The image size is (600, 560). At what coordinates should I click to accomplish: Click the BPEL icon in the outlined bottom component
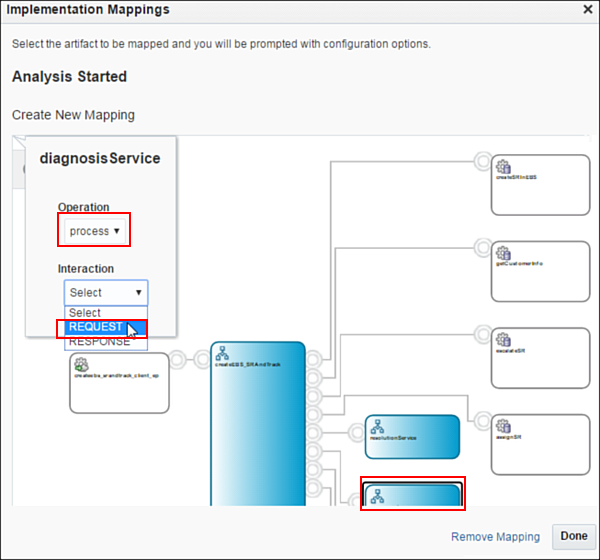click(377, 496)
